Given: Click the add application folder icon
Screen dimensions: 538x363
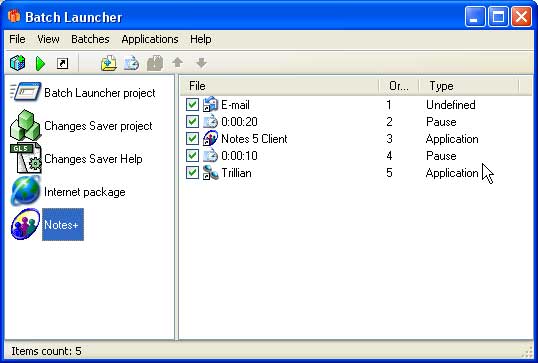Looking at the screenshot, I should [109, 63].
